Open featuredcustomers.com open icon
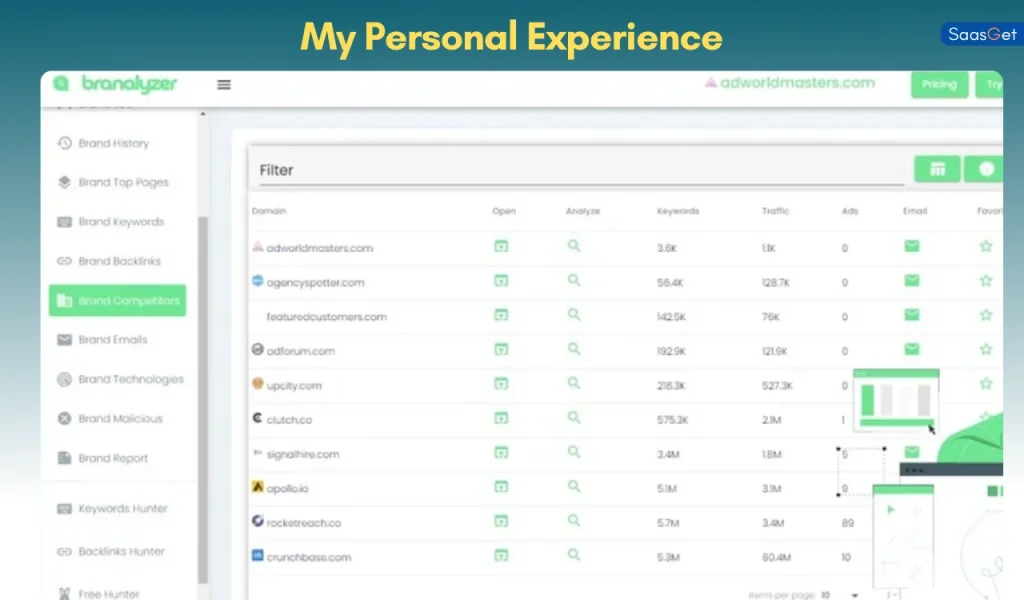The width and height of the screenshot is (1024, 600). click(501, 315)
